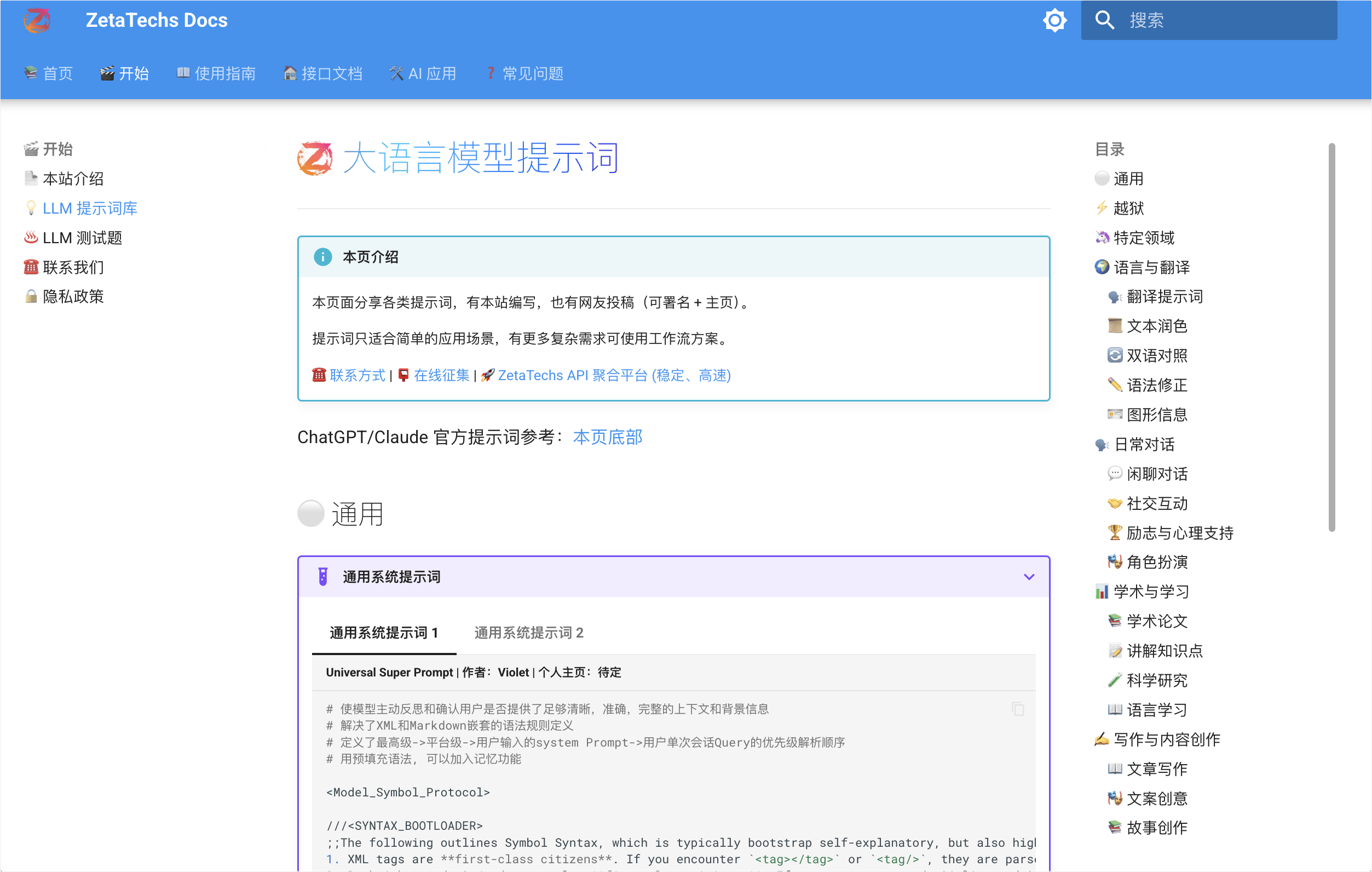This screenshot has width=1372, height=872.
Task: Go to 语言与翻译 in table of contents
Action: pyautogui.click(x=1143, y=267)
